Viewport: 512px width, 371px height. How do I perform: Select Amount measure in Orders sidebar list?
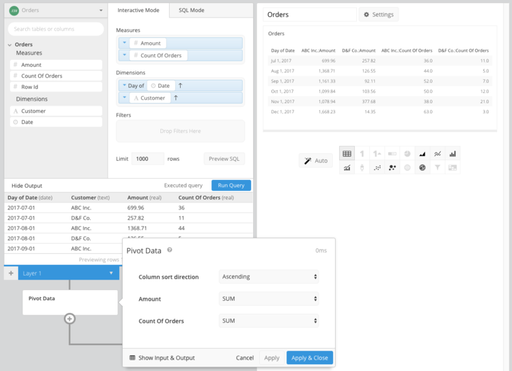click(x=56, y=65)
